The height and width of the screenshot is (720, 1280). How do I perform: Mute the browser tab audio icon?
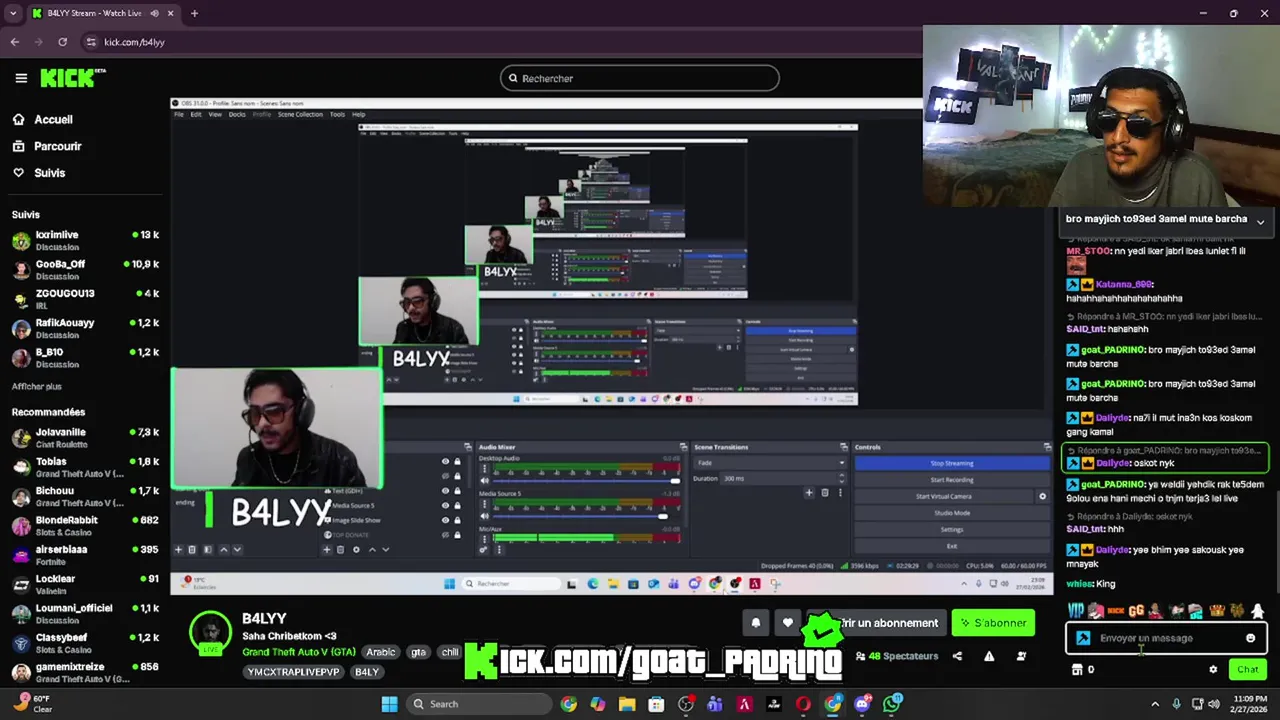[155, 13]
